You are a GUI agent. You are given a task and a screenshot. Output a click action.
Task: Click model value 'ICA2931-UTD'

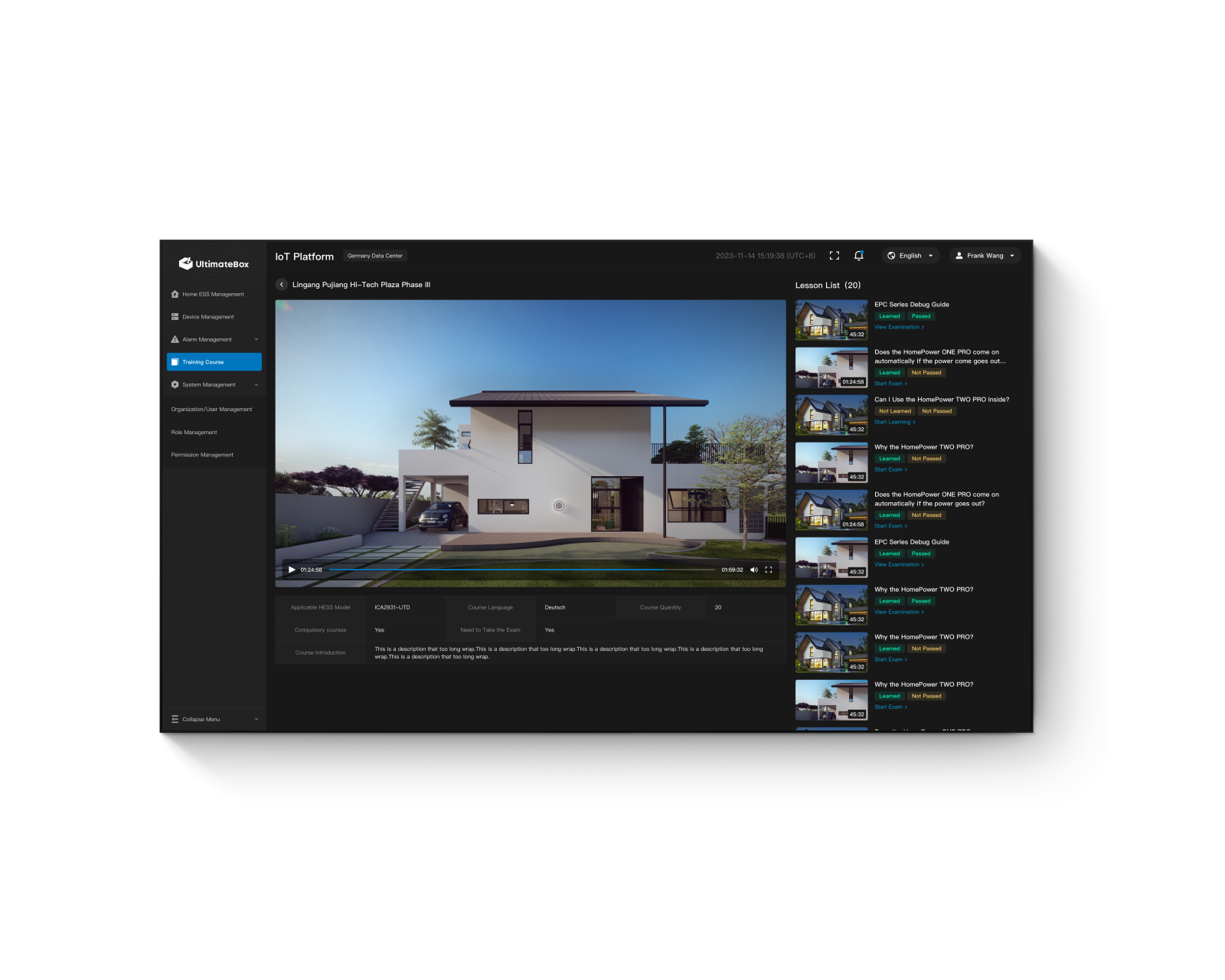click(x=392, y=608)
